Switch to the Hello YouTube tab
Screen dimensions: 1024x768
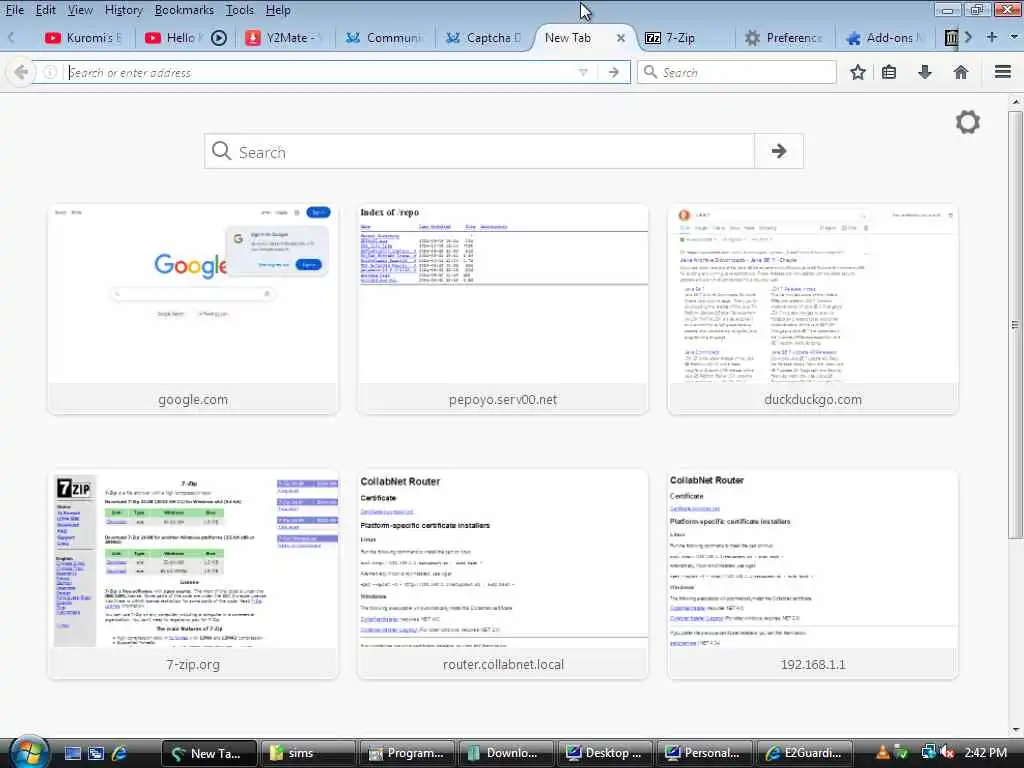pos(174,38)
